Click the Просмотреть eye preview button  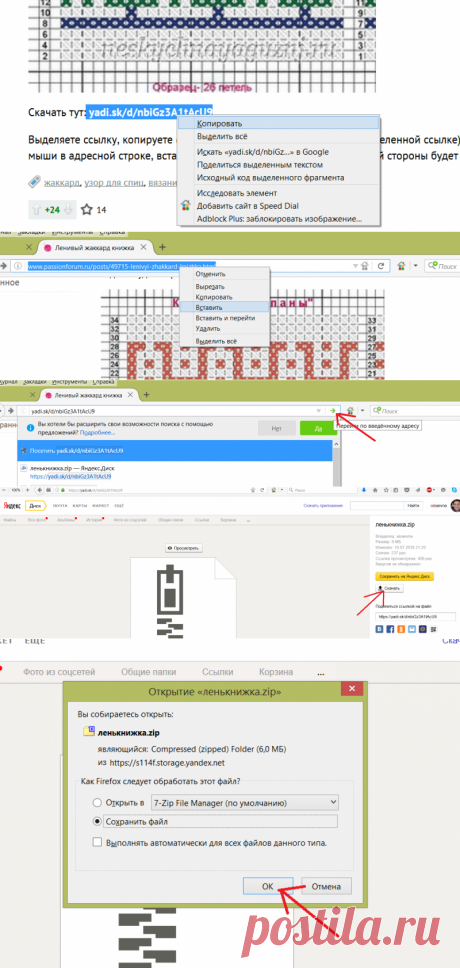pos(183,548)
